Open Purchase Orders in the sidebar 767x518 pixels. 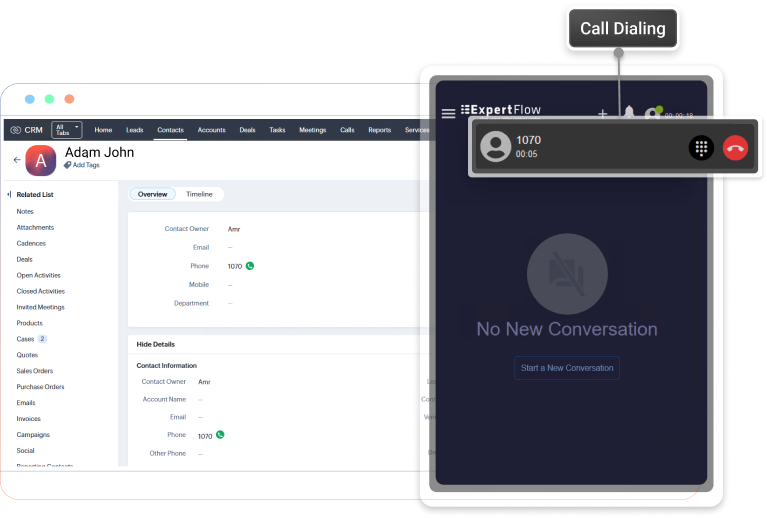coord(40,386)
